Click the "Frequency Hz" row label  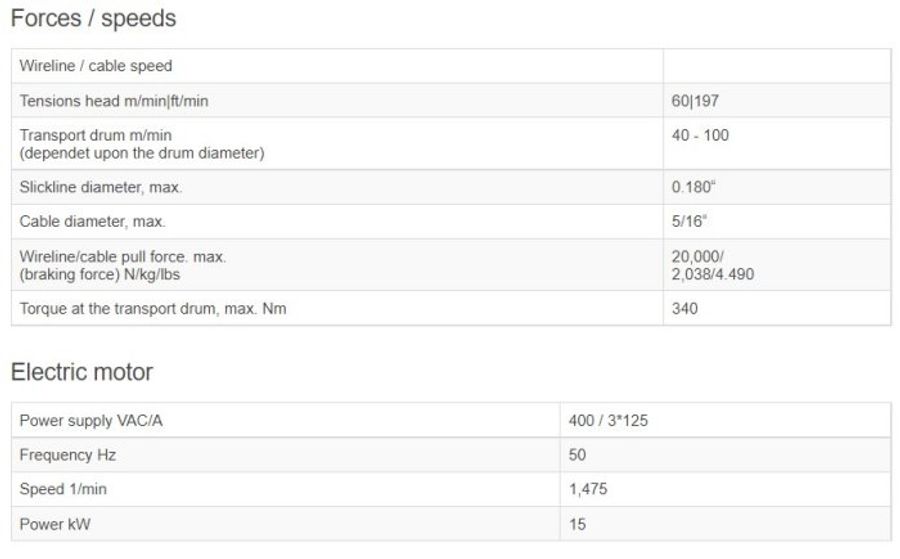(x=68, y=455)
